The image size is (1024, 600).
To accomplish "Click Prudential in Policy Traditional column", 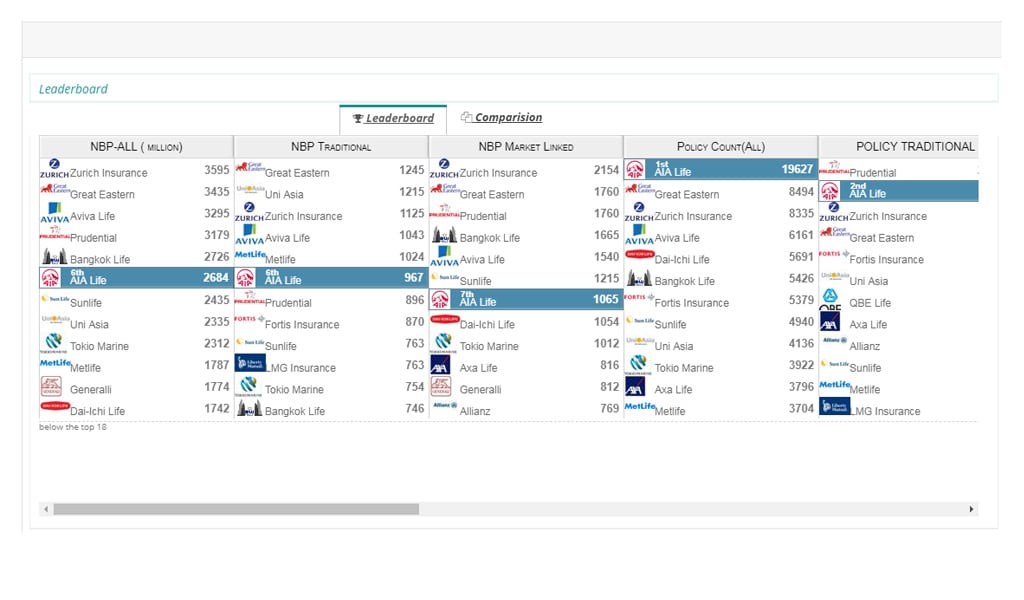I will (x=899, y=170).
